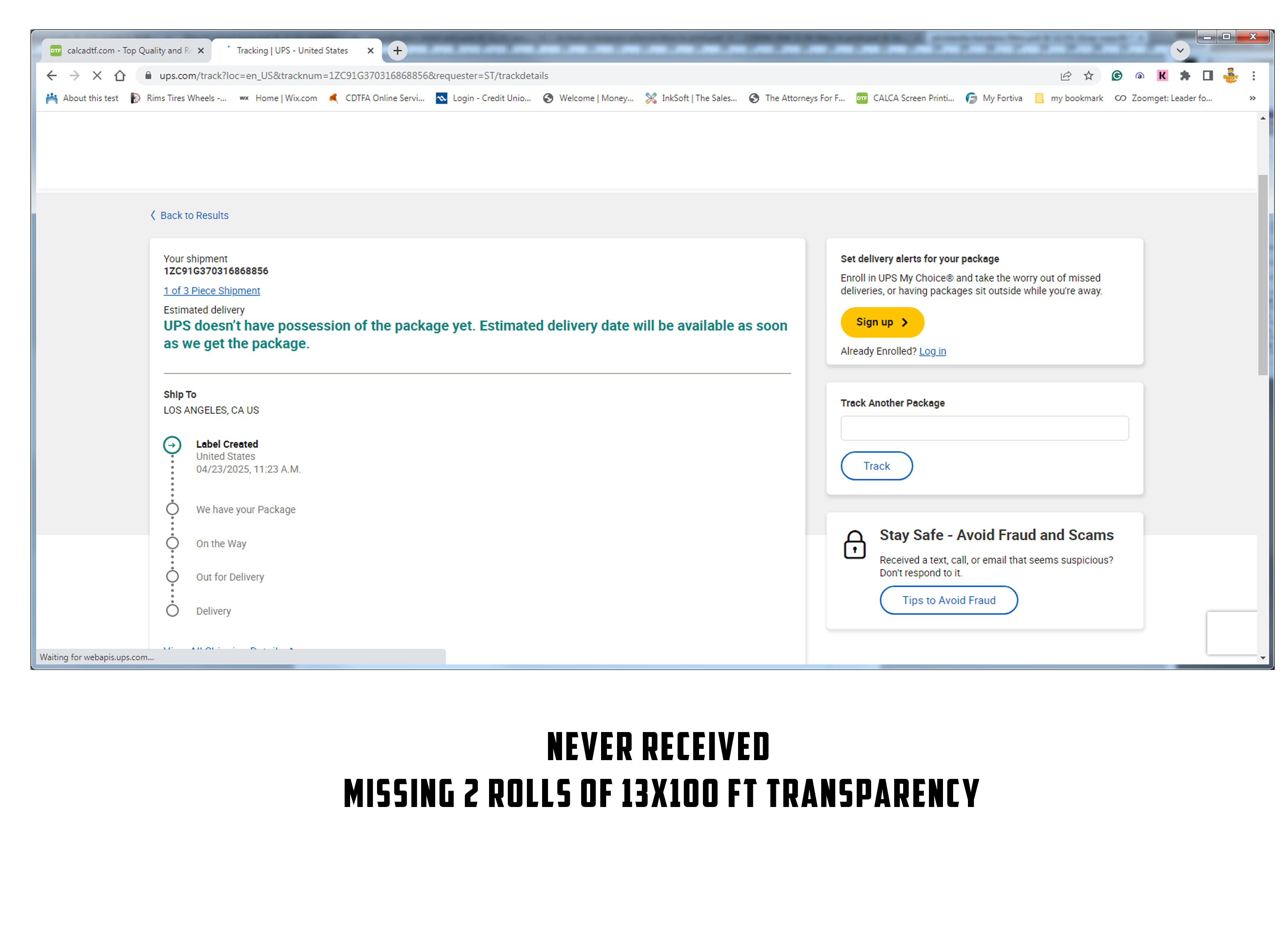The image size is (1288, 937).
Task: Click the Delivery step circle
Action: click(172, 611)
